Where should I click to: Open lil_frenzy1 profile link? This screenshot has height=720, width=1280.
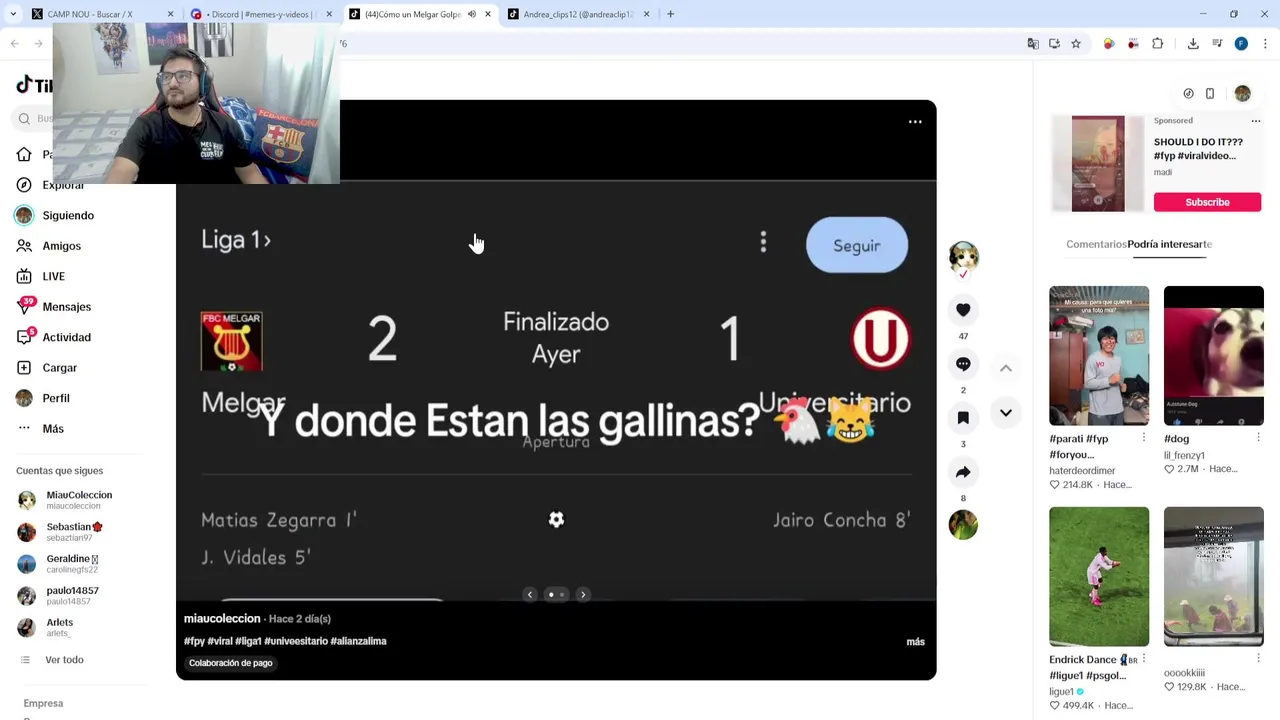point(1184,455)
